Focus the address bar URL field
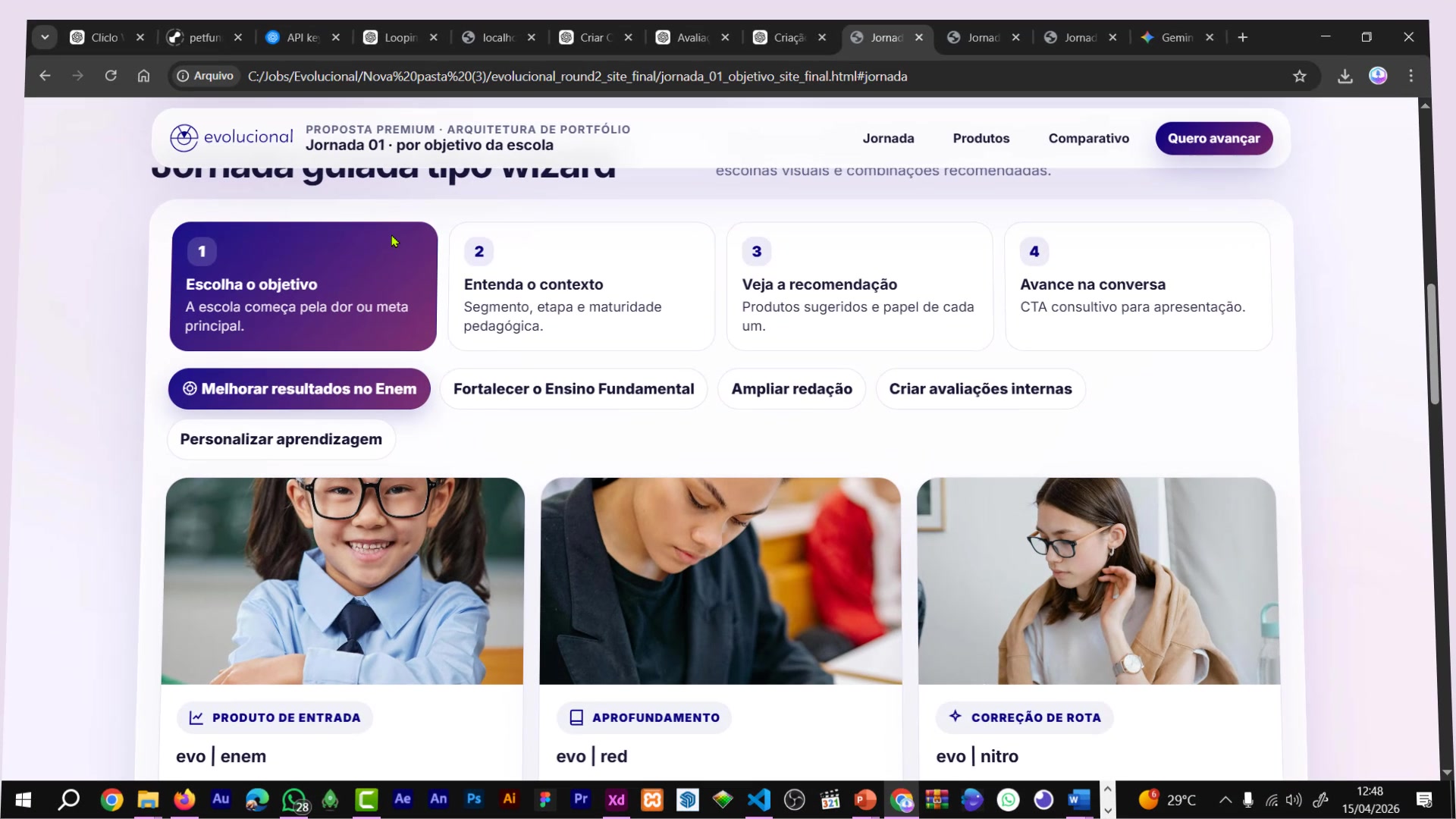This screenshot has height=819, width=1456. pos(577,77)
